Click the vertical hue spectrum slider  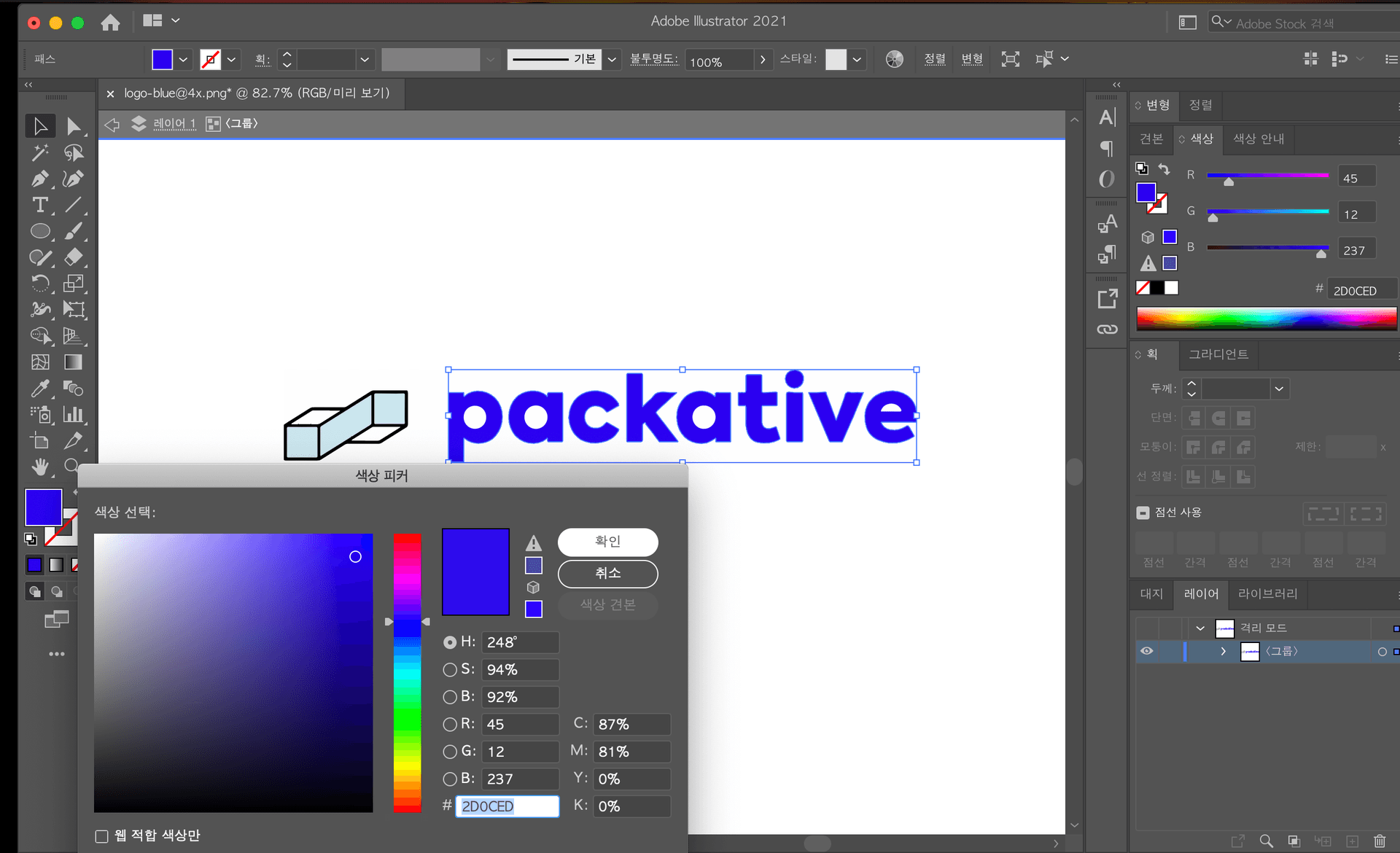click(x=407, y=673)
